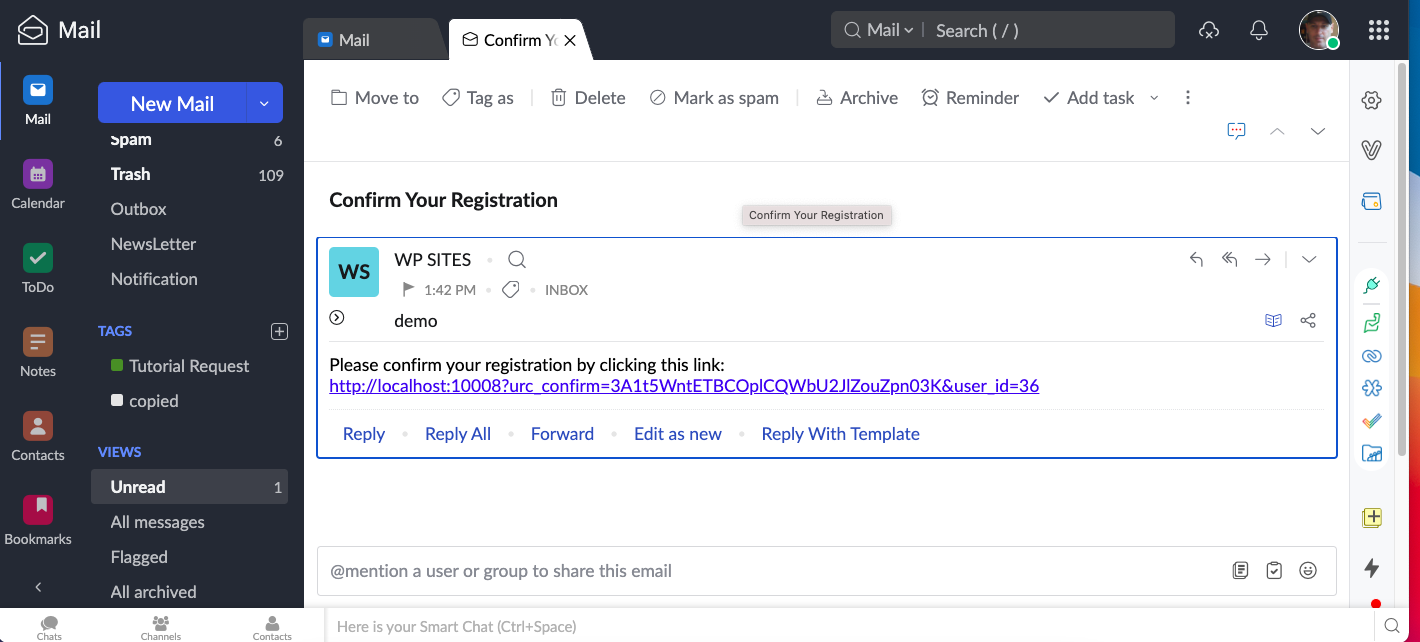Click the @mention share input field
This screenshot has width=1420, height=642.
[x=770, y=571]
